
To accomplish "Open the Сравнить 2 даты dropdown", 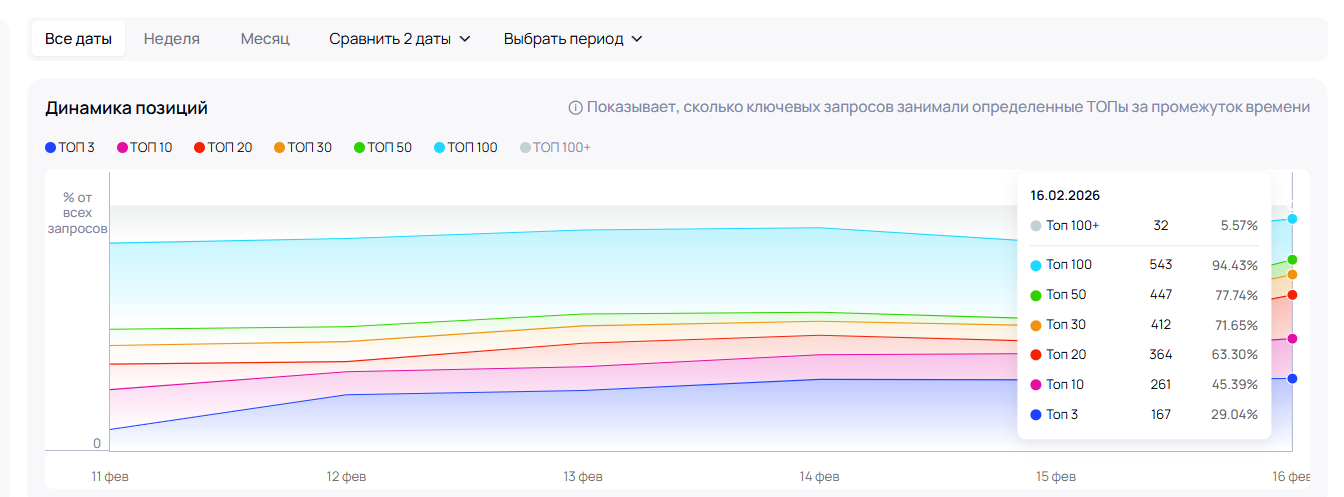I will point(399,39).
